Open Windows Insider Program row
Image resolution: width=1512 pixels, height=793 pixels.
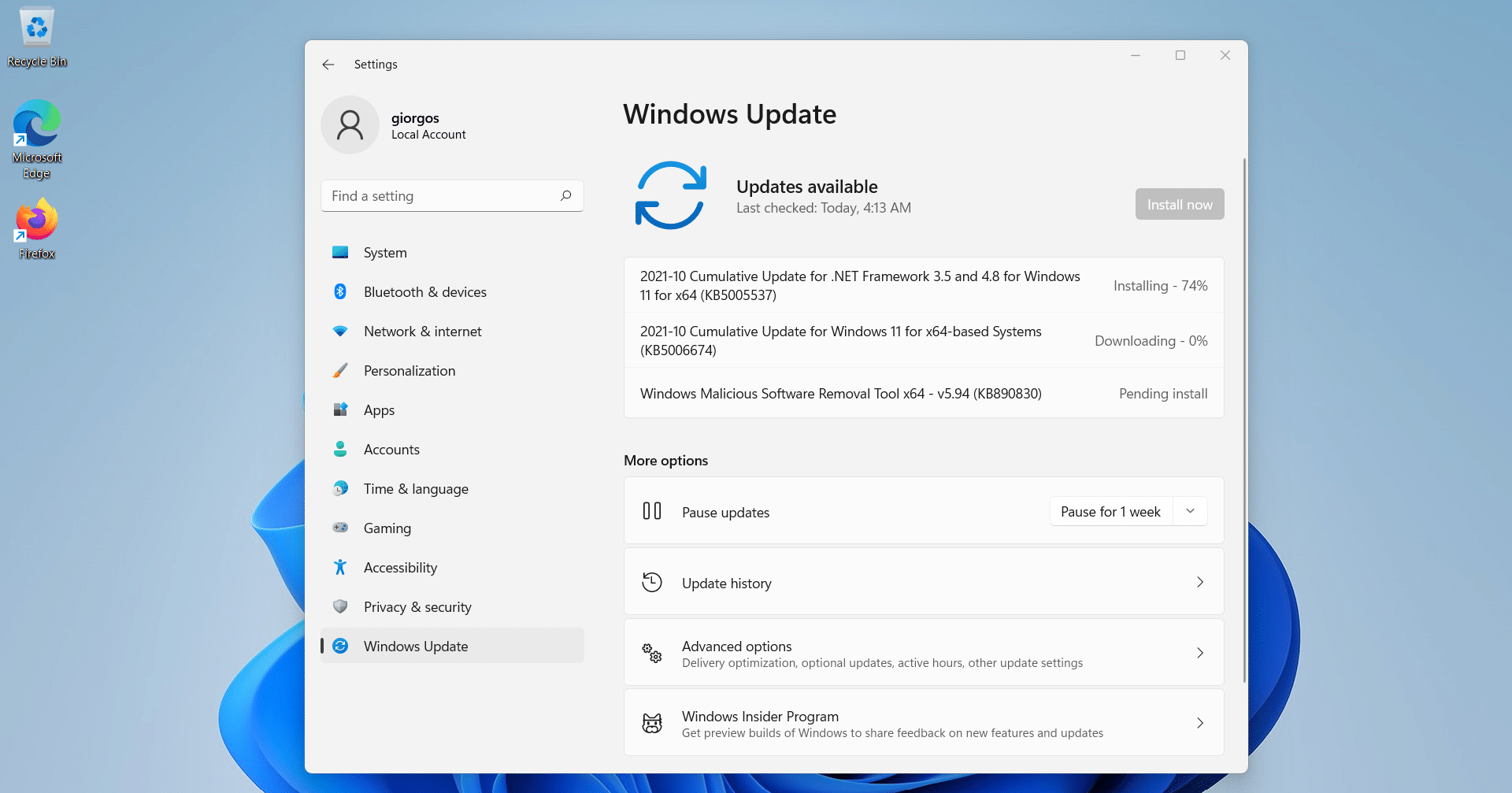[924, 723]
